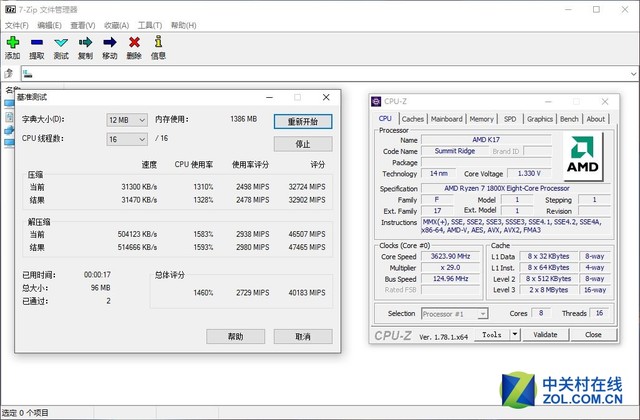Switch to the Caches tab in CPU-Z
This screenshot has width=640, height=420.
(x=413, y=119)
